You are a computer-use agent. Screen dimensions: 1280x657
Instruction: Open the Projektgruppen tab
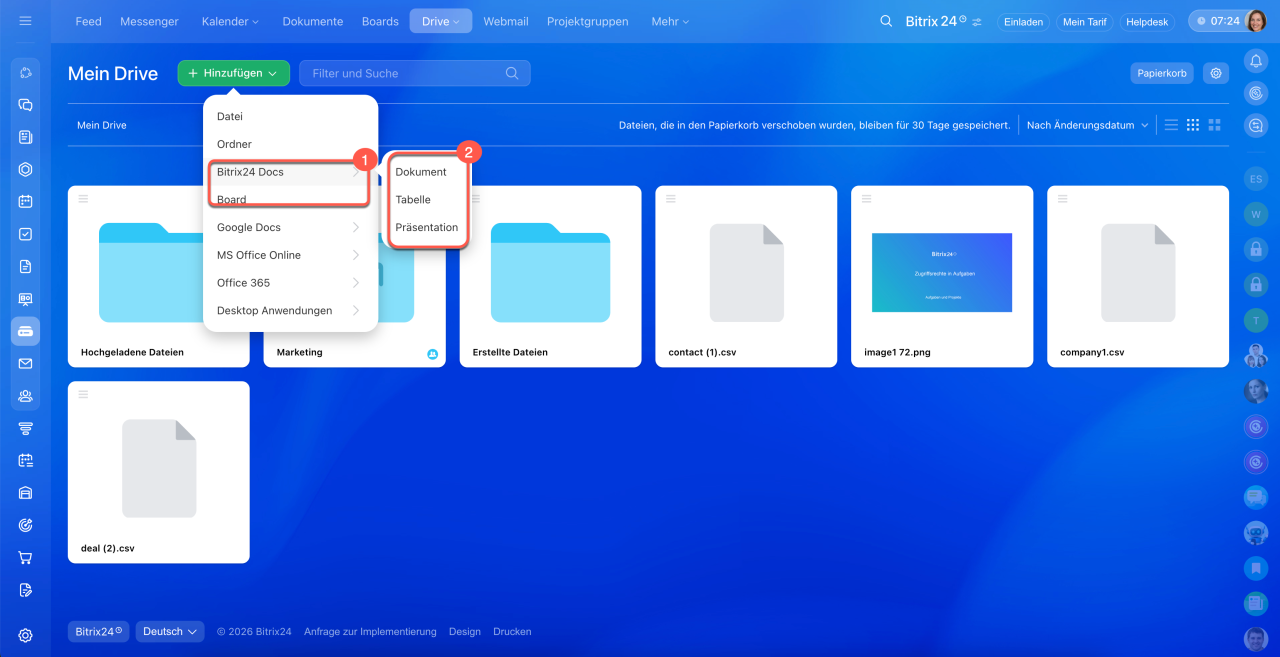(588, 21)
